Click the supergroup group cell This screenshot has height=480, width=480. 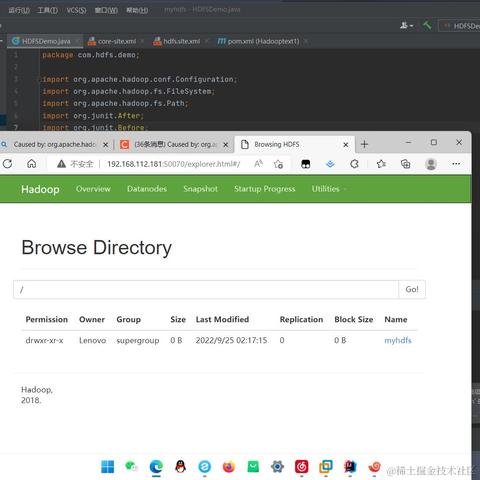coord(138,341)
